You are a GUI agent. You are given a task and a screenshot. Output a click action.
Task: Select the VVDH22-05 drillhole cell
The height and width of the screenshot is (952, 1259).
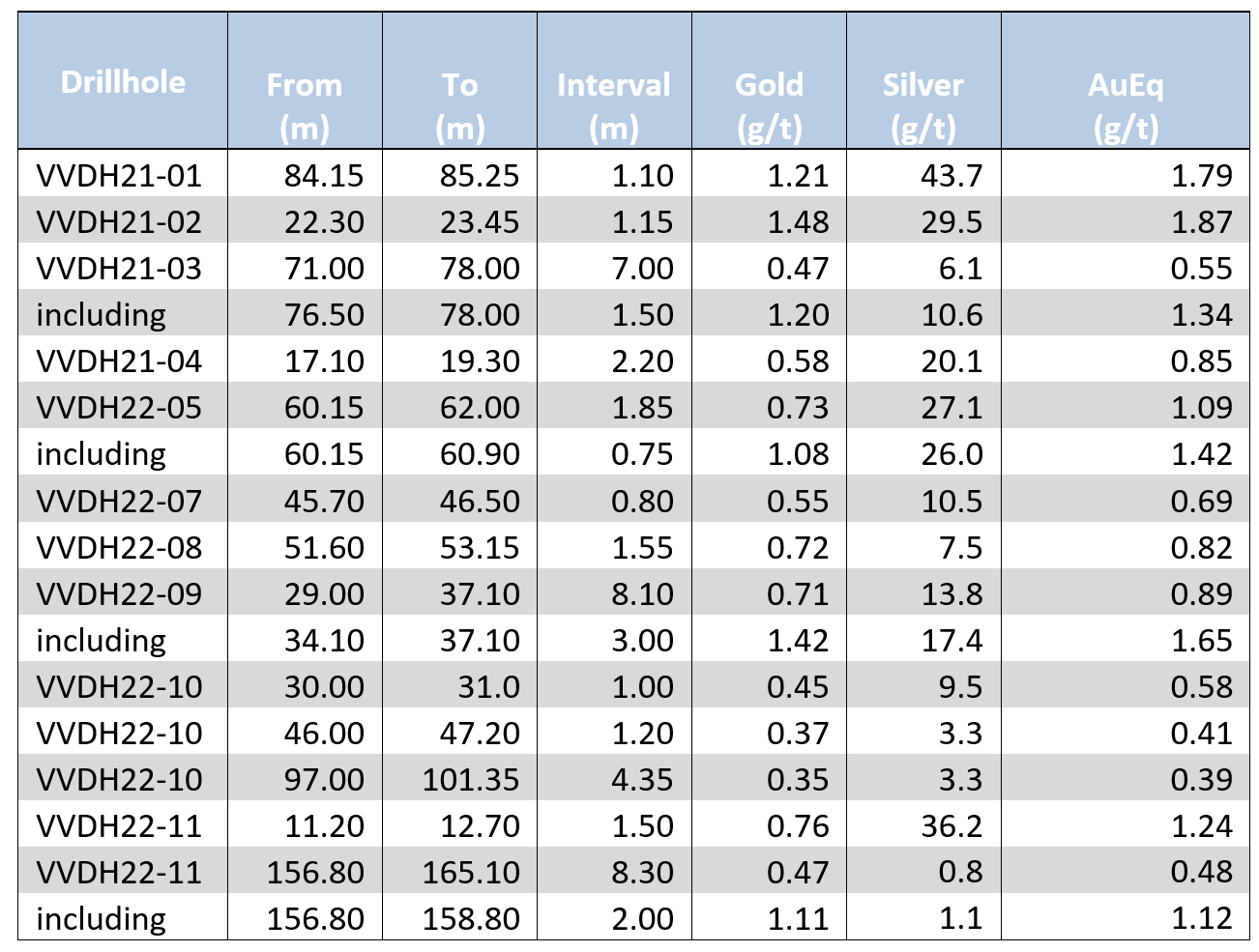point(119,408)
